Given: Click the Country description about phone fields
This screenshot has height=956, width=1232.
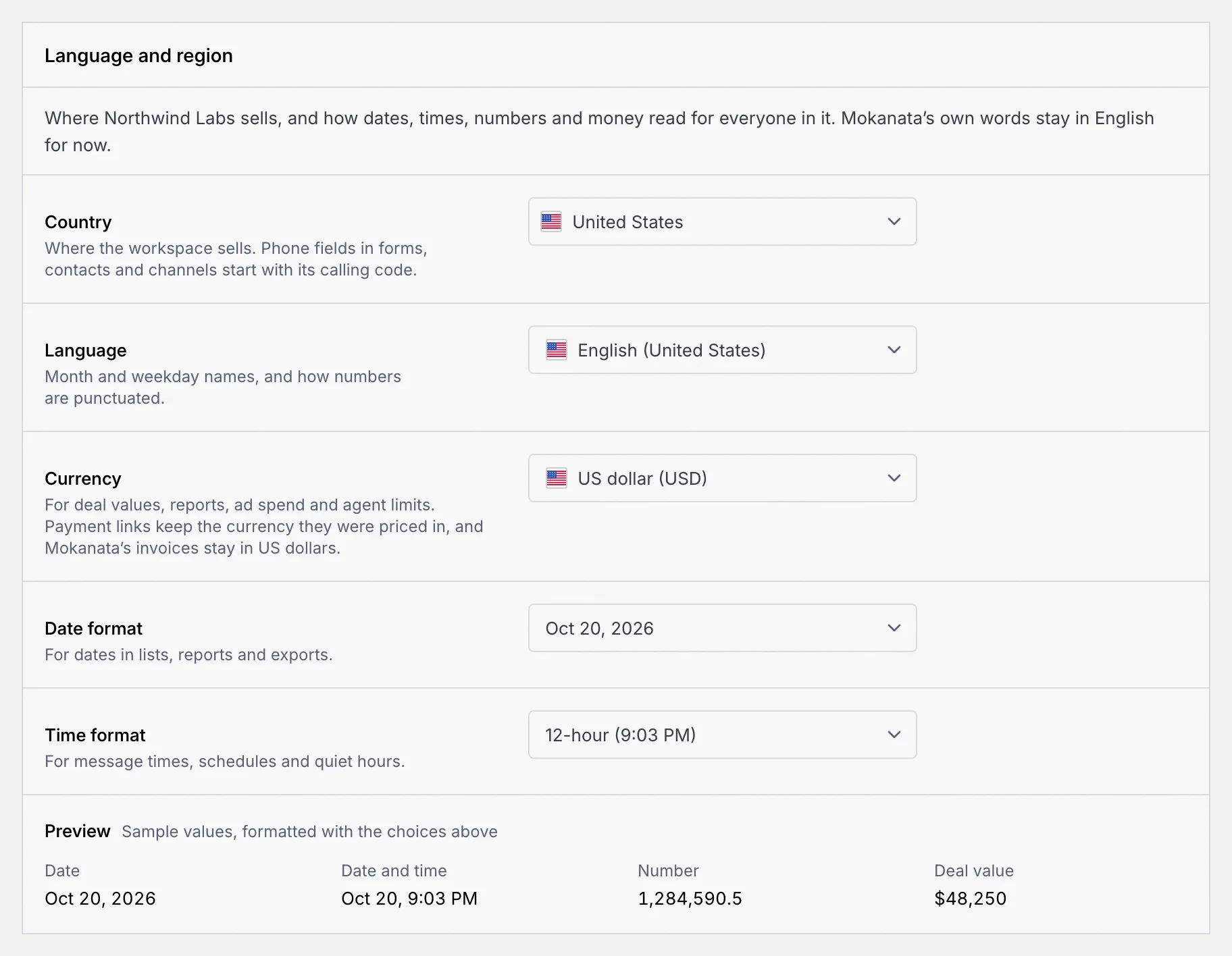Looking at the screenshot, I should coord(236,259).
